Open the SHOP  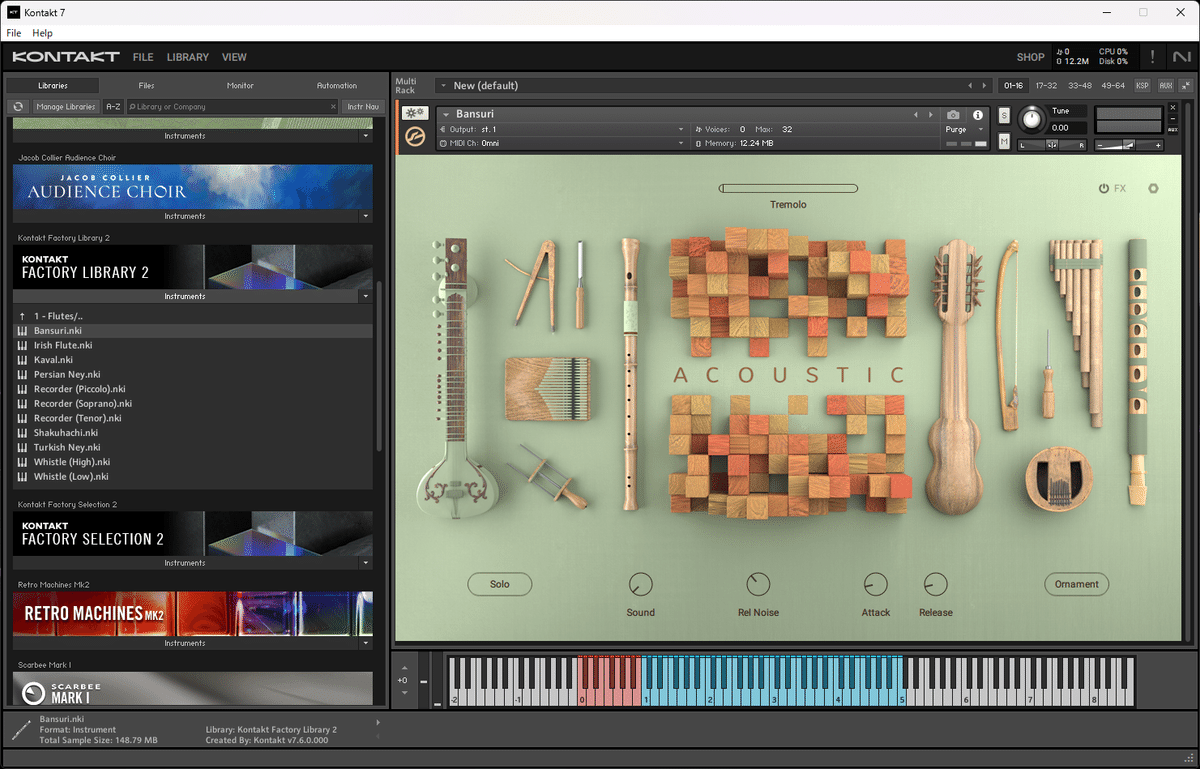pos(1030,57)
